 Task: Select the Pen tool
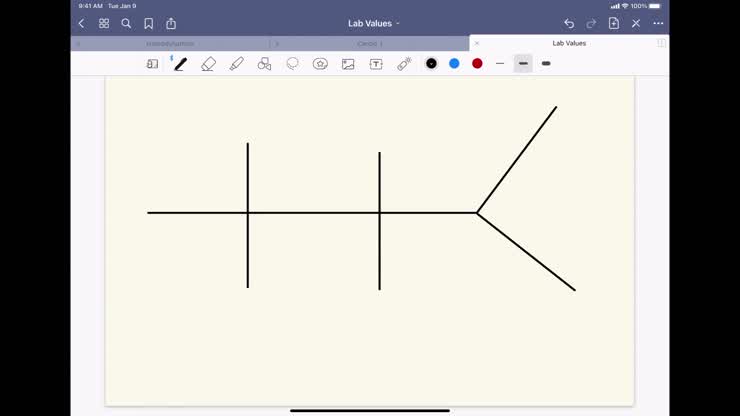pos(180,63)
